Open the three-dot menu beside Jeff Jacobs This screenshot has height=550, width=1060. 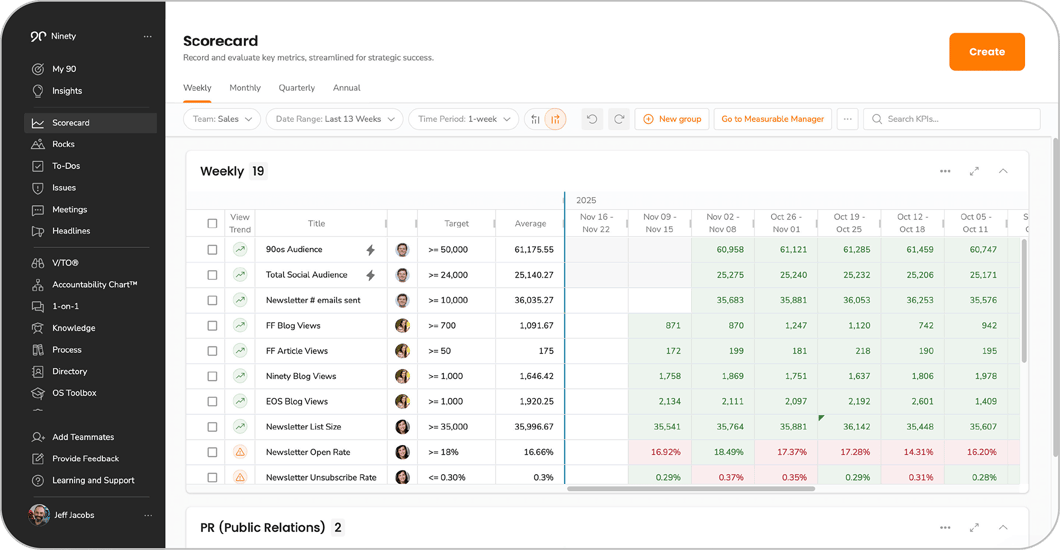147,515
